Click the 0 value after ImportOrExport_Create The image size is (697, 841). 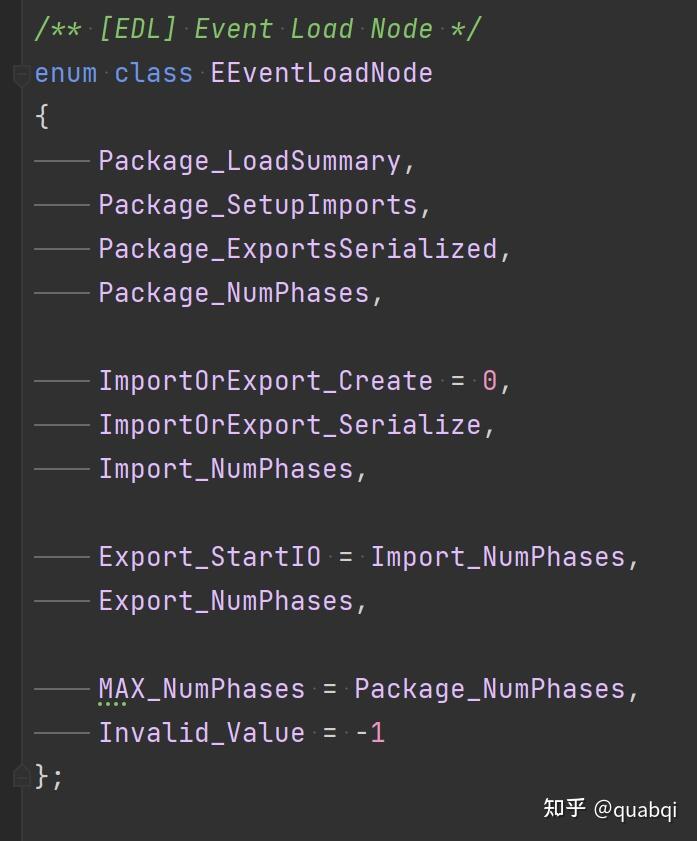pos(489,381)
